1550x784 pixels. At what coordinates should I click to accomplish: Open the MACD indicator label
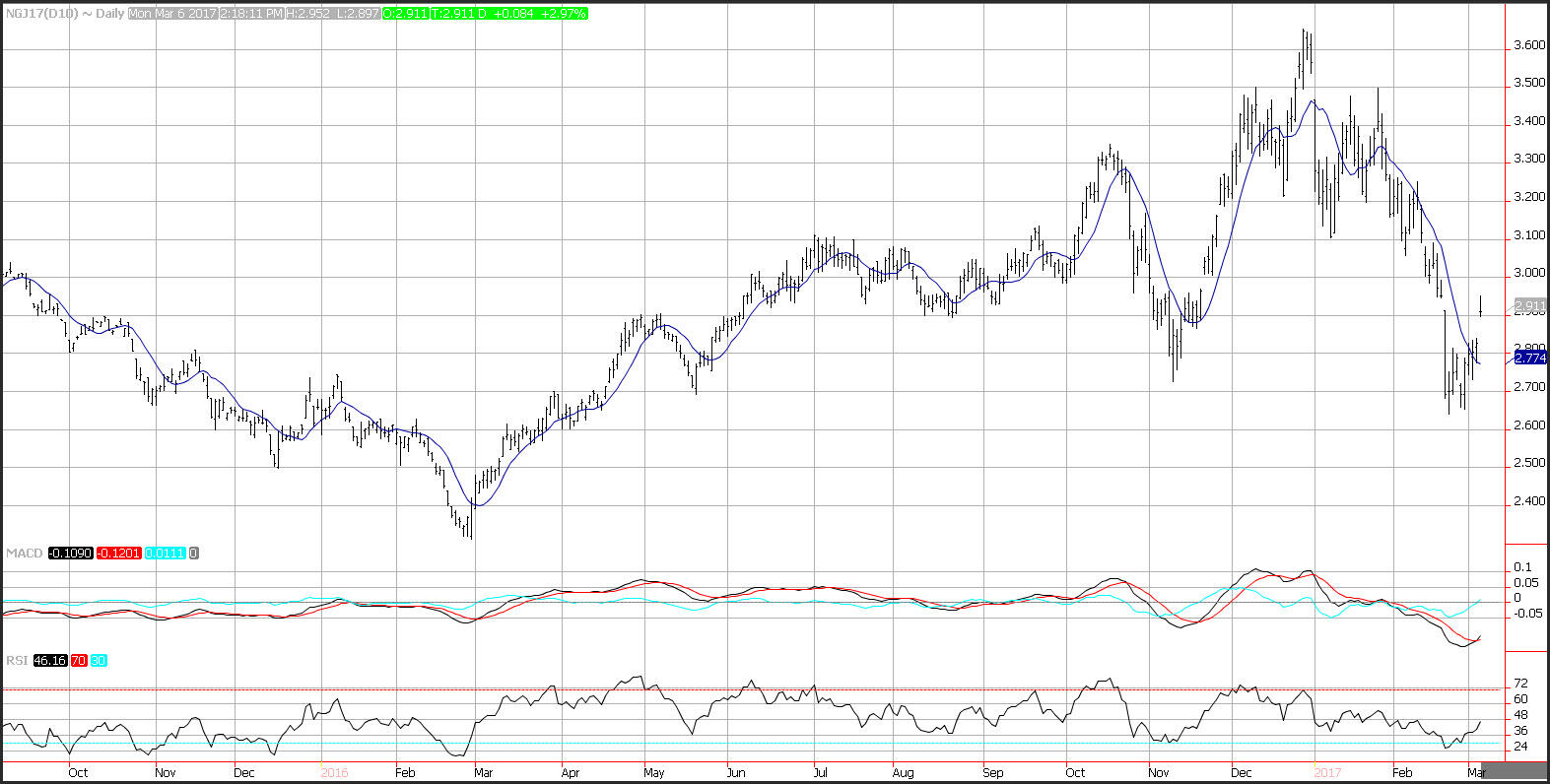point(25,554)
